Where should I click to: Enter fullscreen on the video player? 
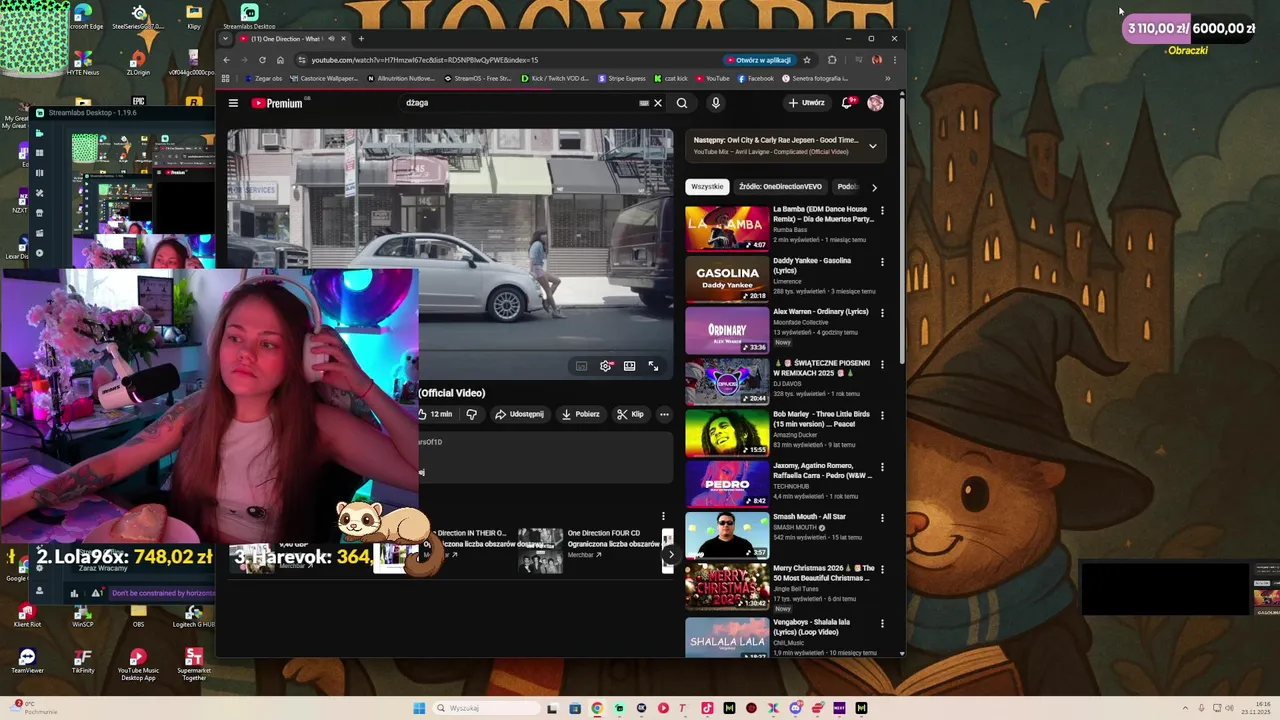pos(653,366)
